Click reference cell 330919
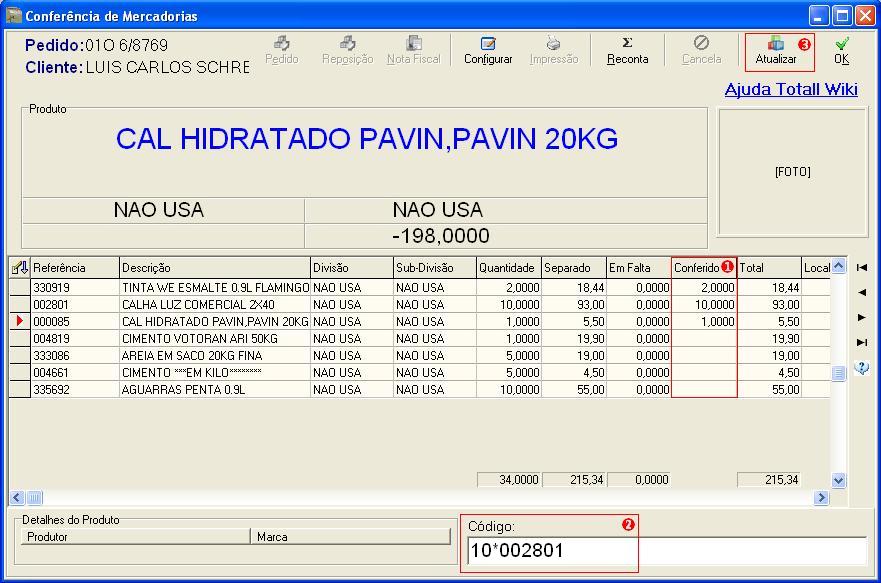Image resolution: width=881 pixels, height=583 pixels. click(75, 288)
